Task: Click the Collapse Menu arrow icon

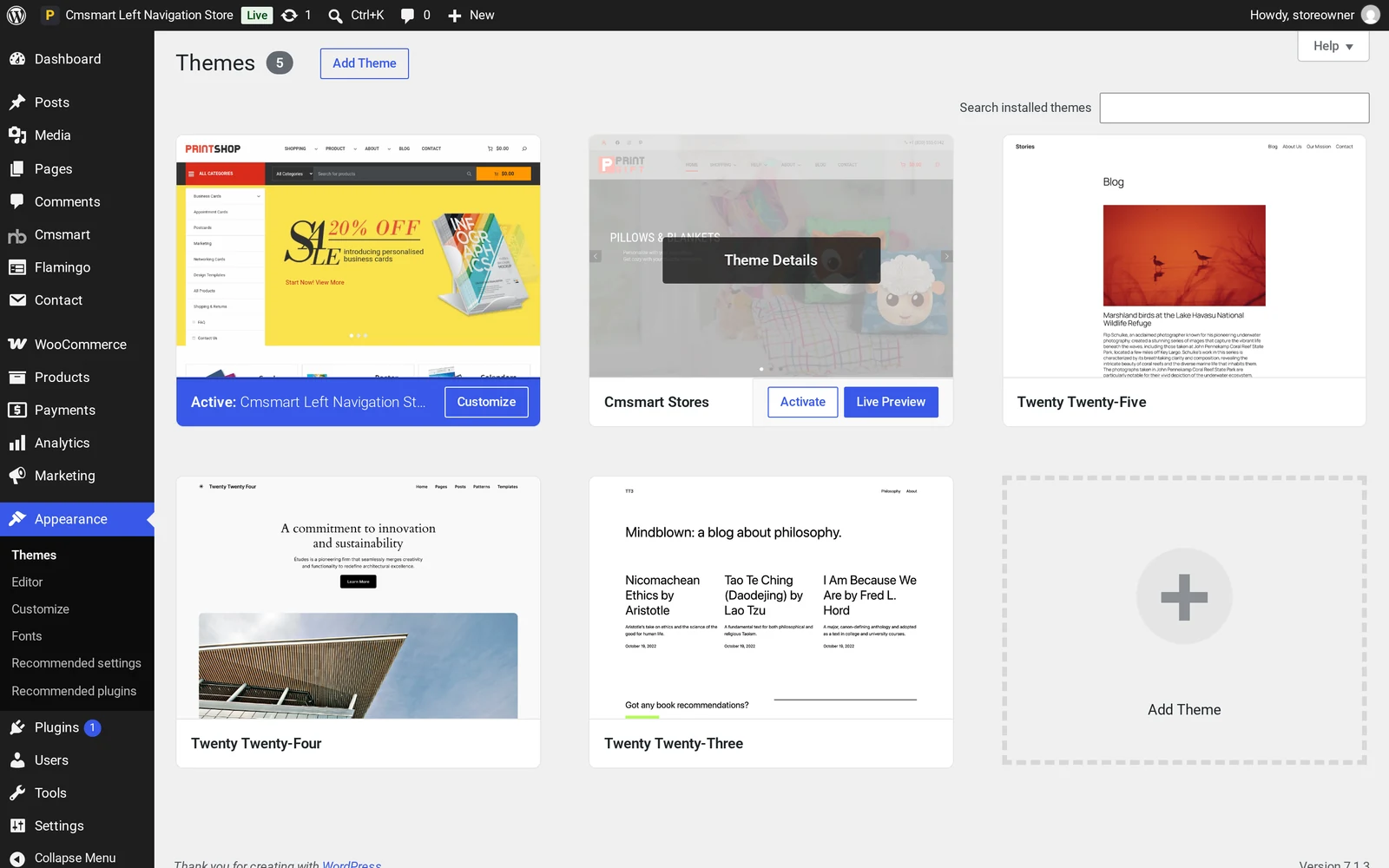Action: click(x=17, y=858)
